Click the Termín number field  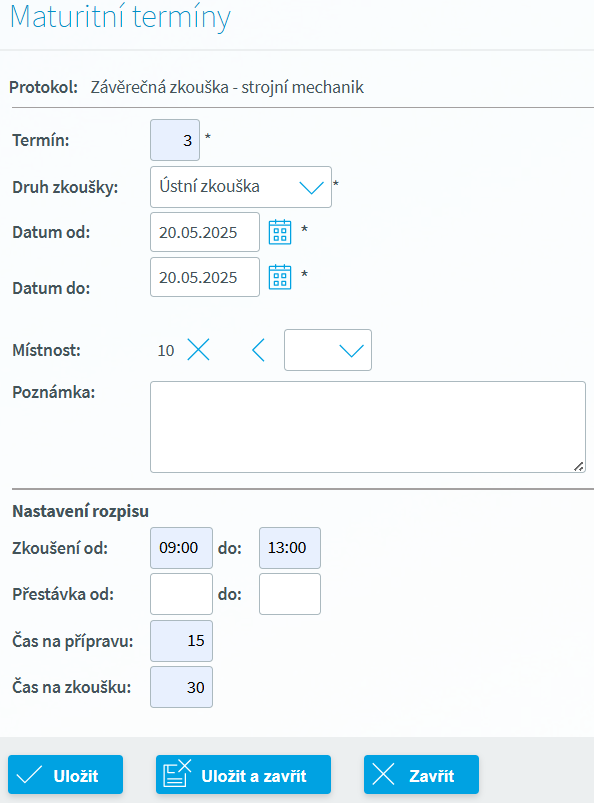point(175,140)
